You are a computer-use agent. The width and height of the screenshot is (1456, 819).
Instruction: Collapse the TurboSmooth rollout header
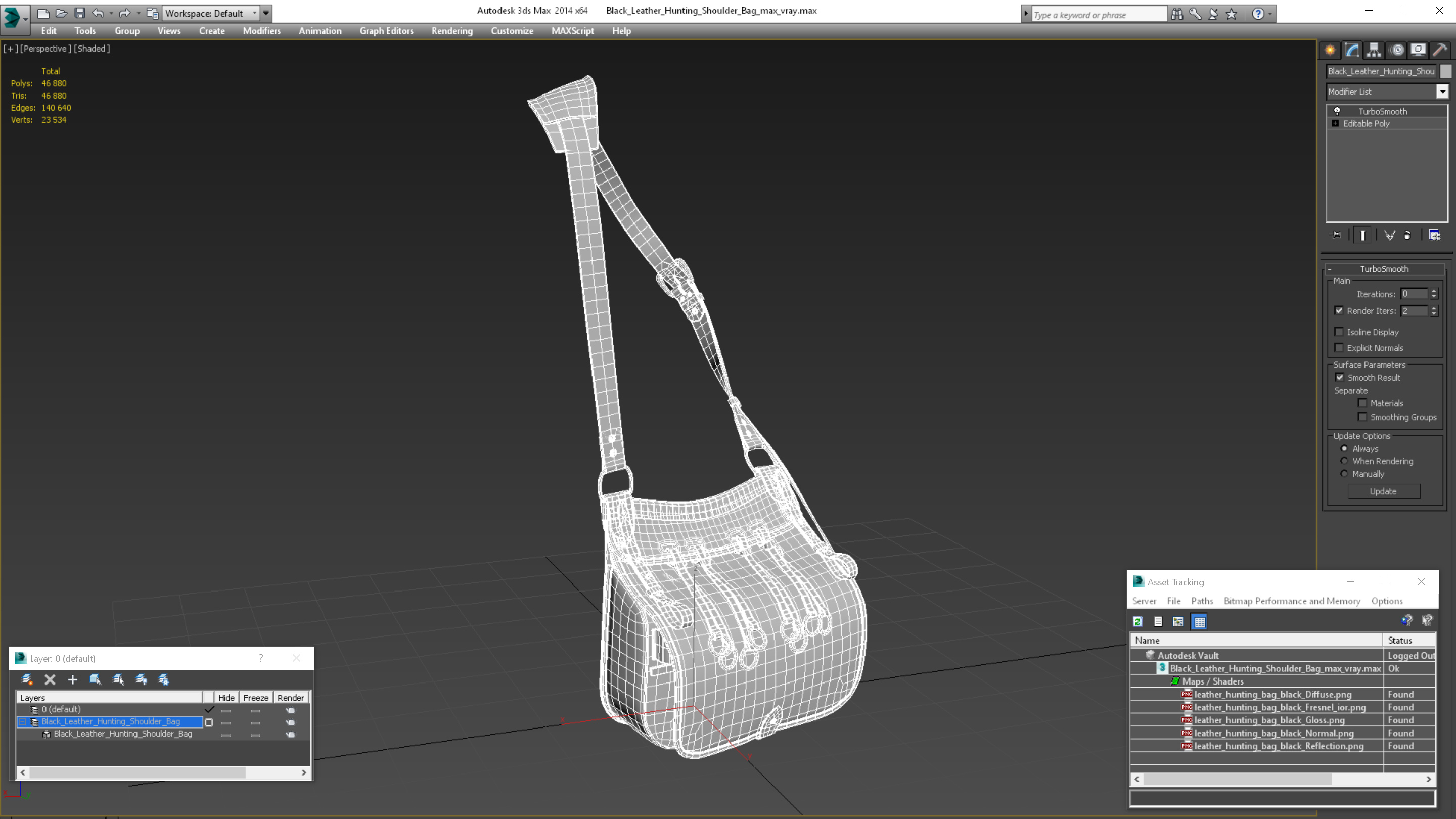[x=1384, y=269]
